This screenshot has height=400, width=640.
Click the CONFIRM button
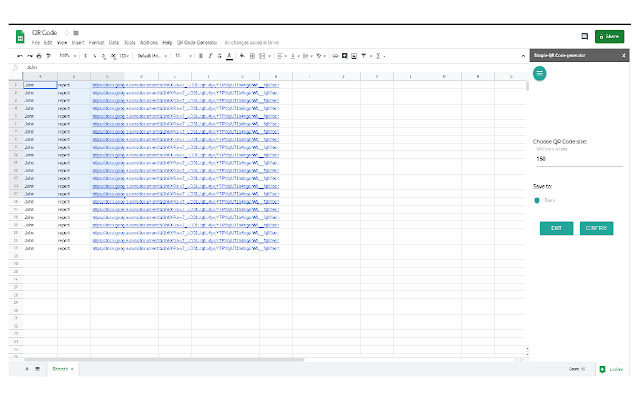click(596, 228)
